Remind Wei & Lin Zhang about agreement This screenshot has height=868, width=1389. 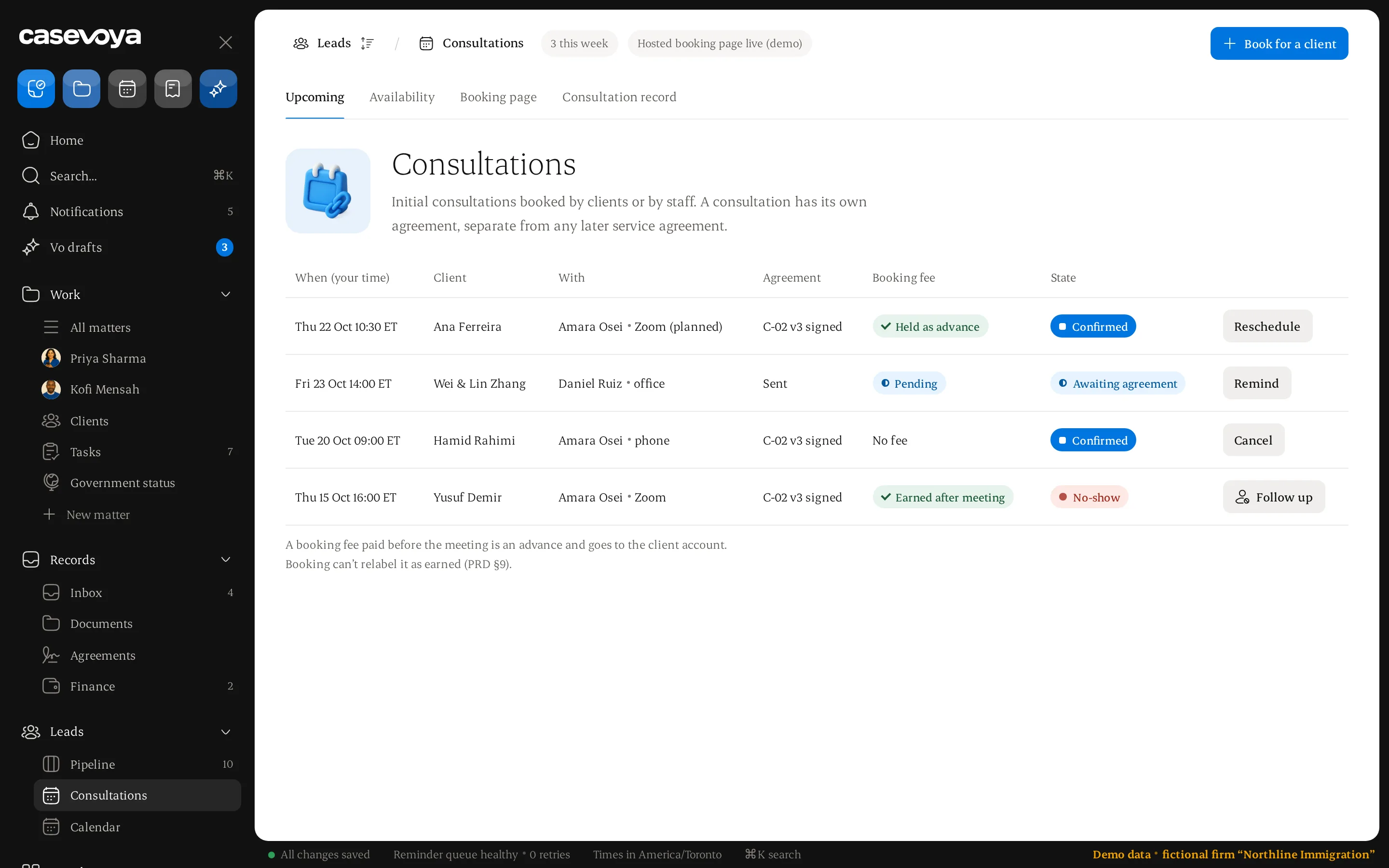pyautogui.click(x=1256, y=383)
